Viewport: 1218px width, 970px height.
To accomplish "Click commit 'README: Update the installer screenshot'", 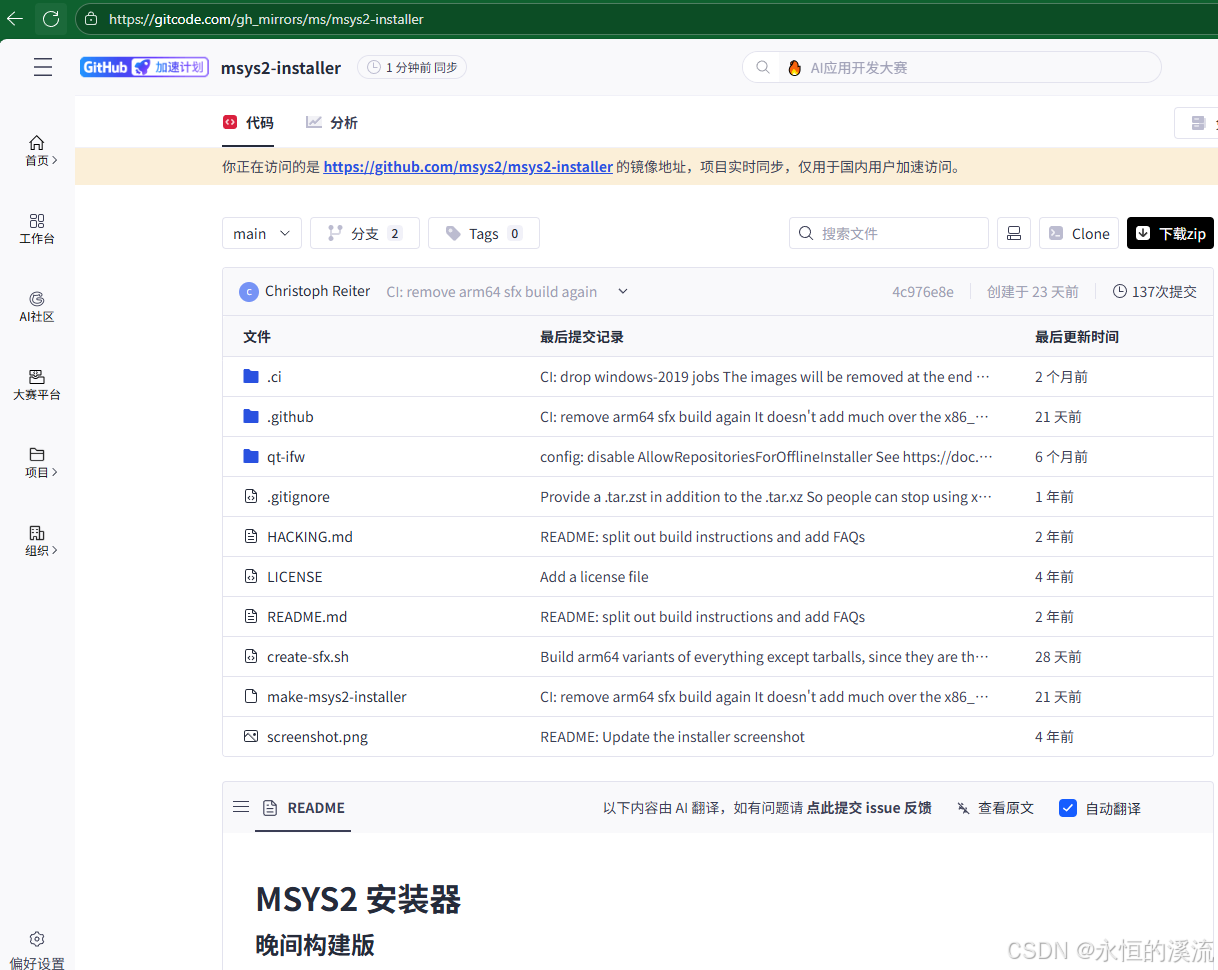I will (672, 737).
